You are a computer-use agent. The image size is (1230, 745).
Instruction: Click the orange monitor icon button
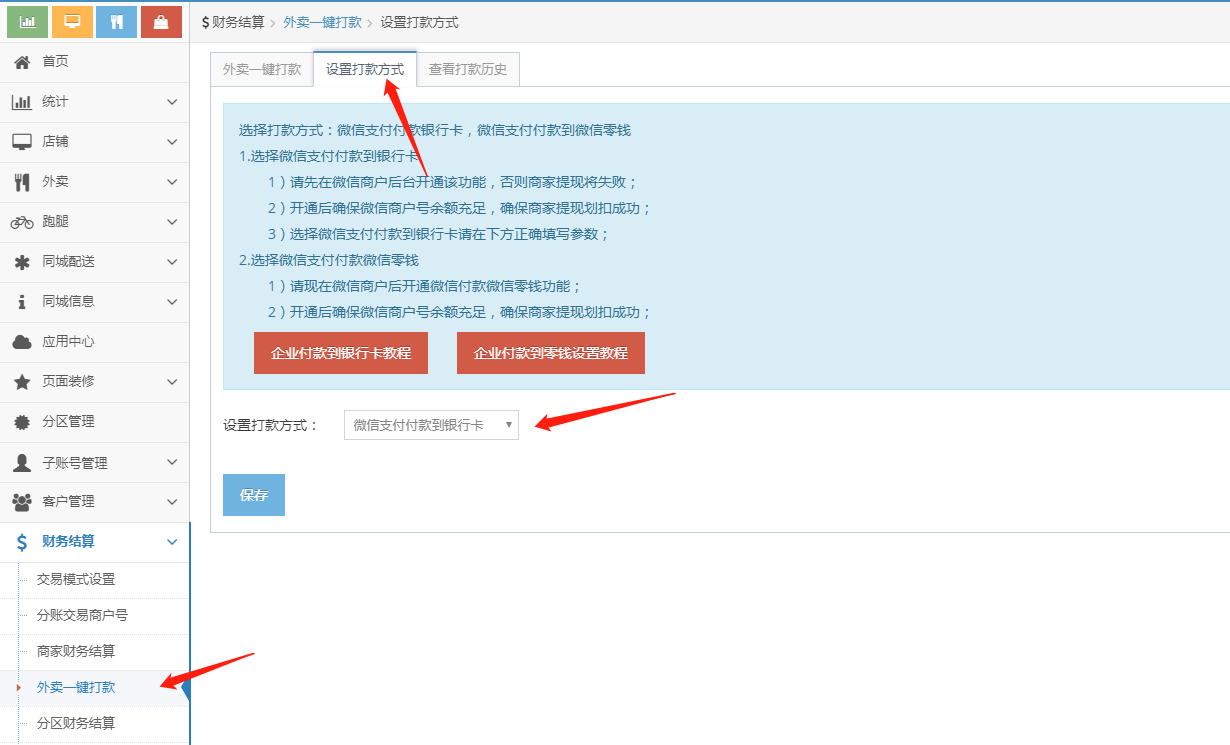72,21
